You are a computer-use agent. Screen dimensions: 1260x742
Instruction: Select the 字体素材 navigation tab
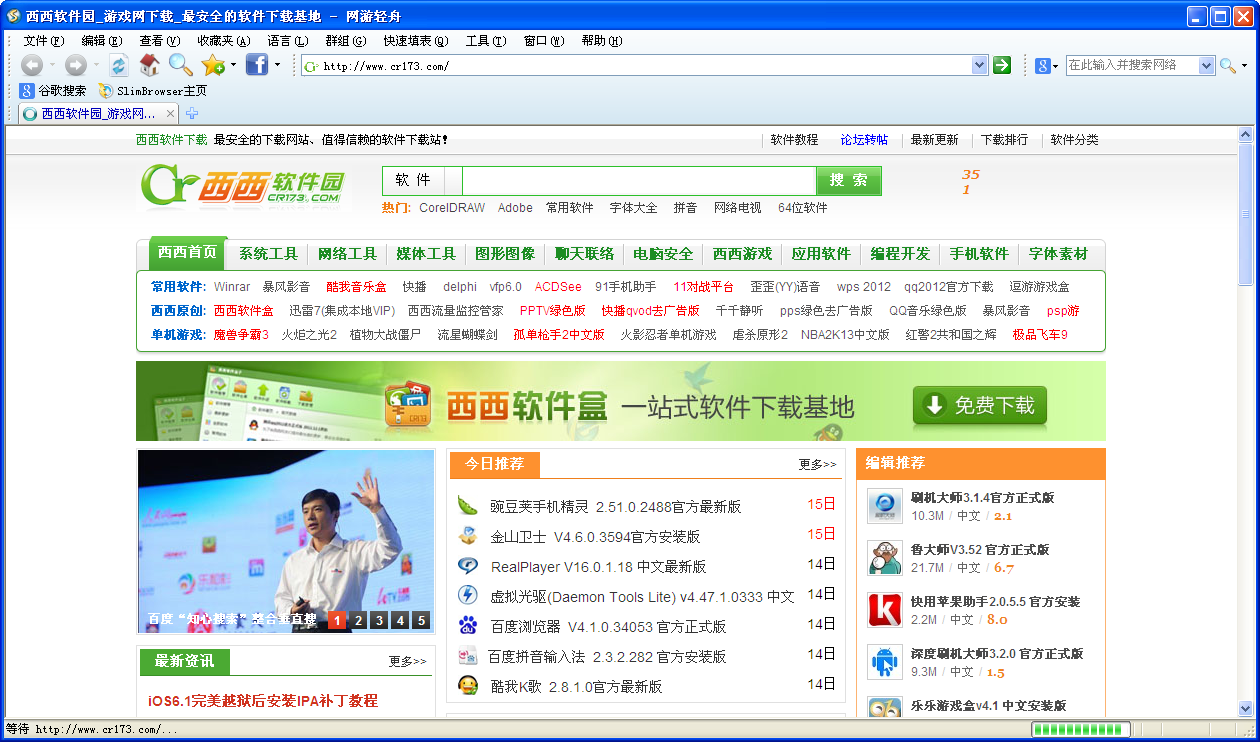1058,253
